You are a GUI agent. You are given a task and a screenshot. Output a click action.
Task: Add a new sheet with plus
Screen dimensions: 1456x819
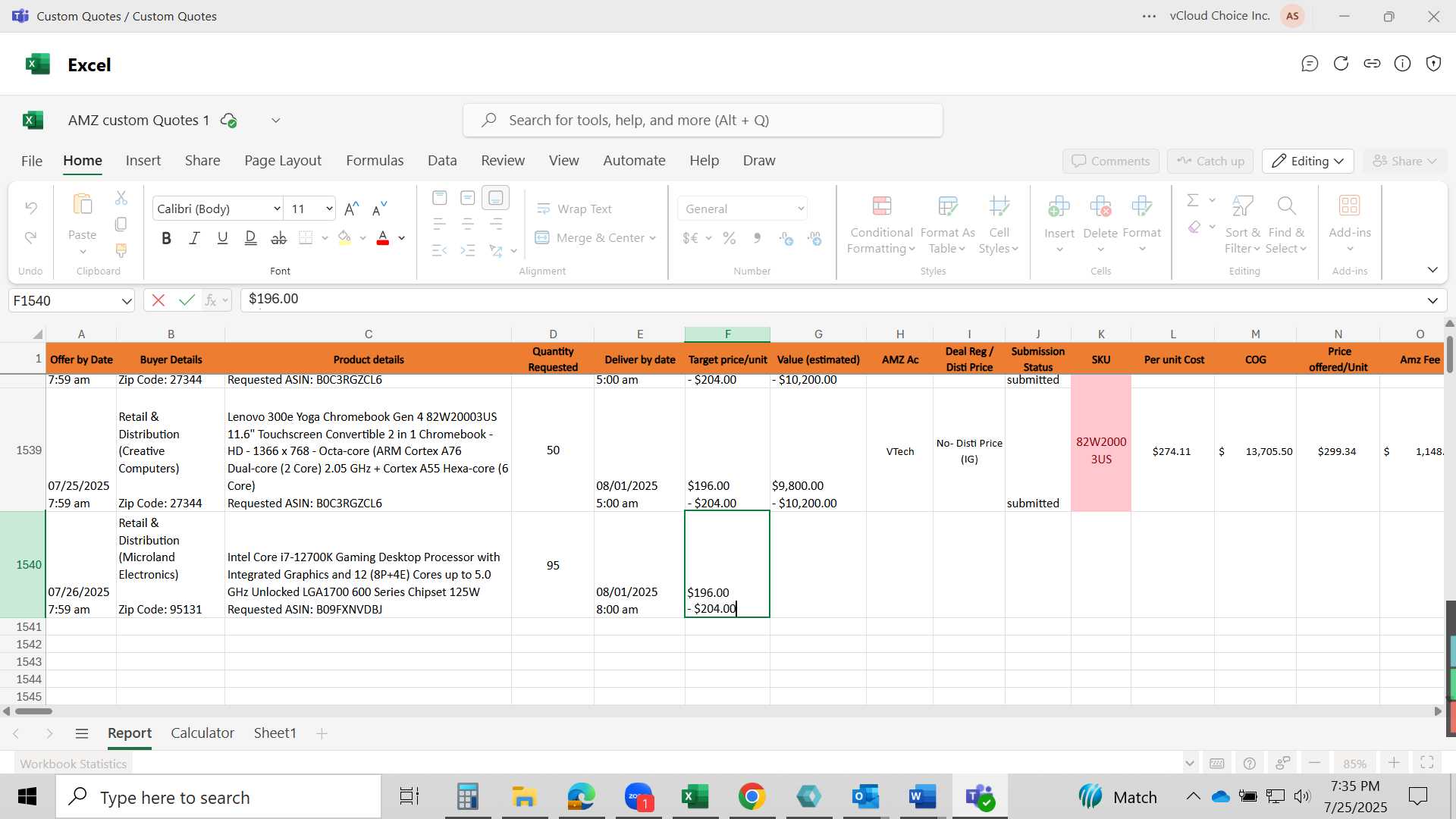pos(322,733)
